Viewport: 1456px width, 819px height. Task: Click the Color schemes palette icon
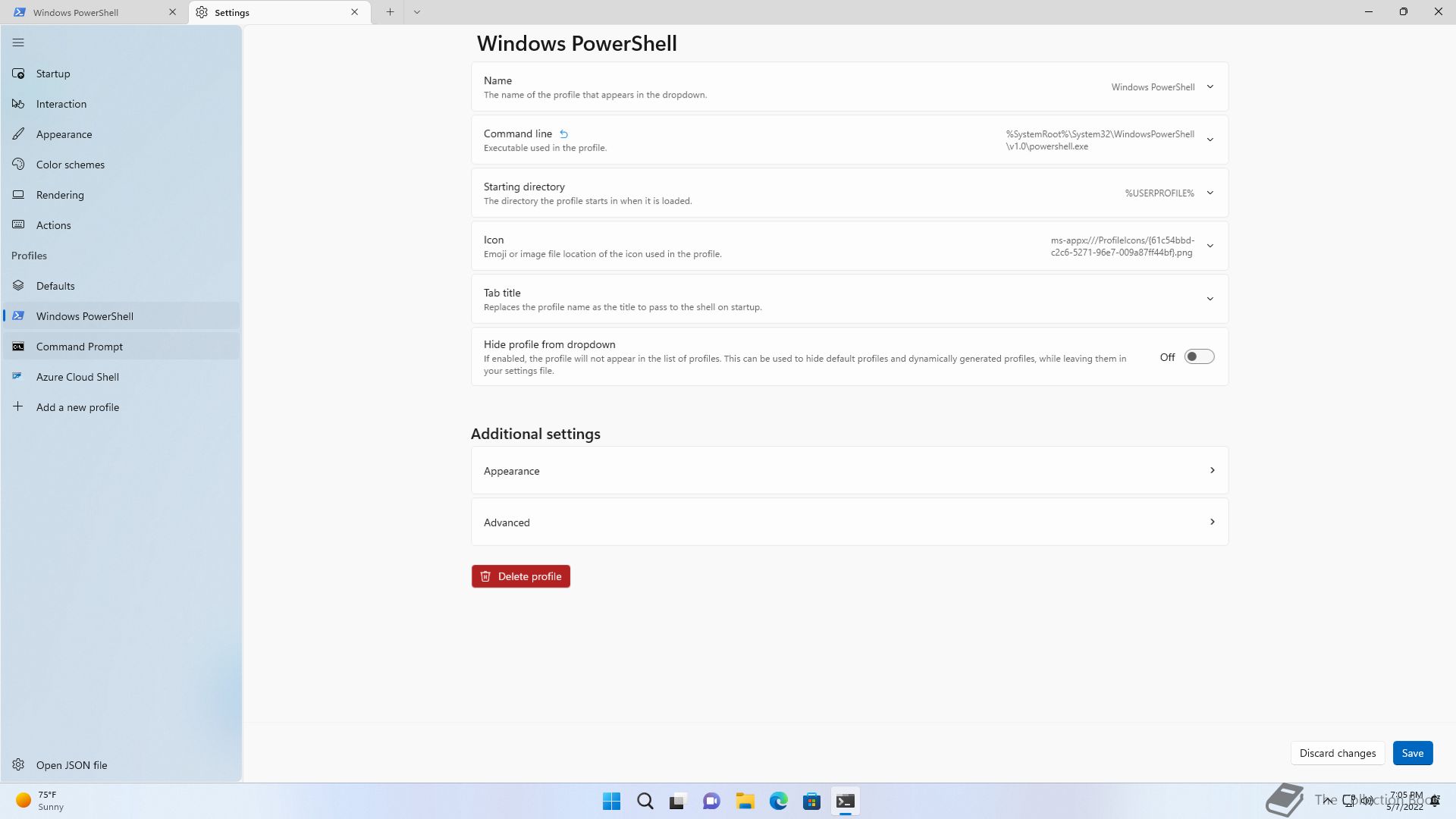(x=18, y=165)
